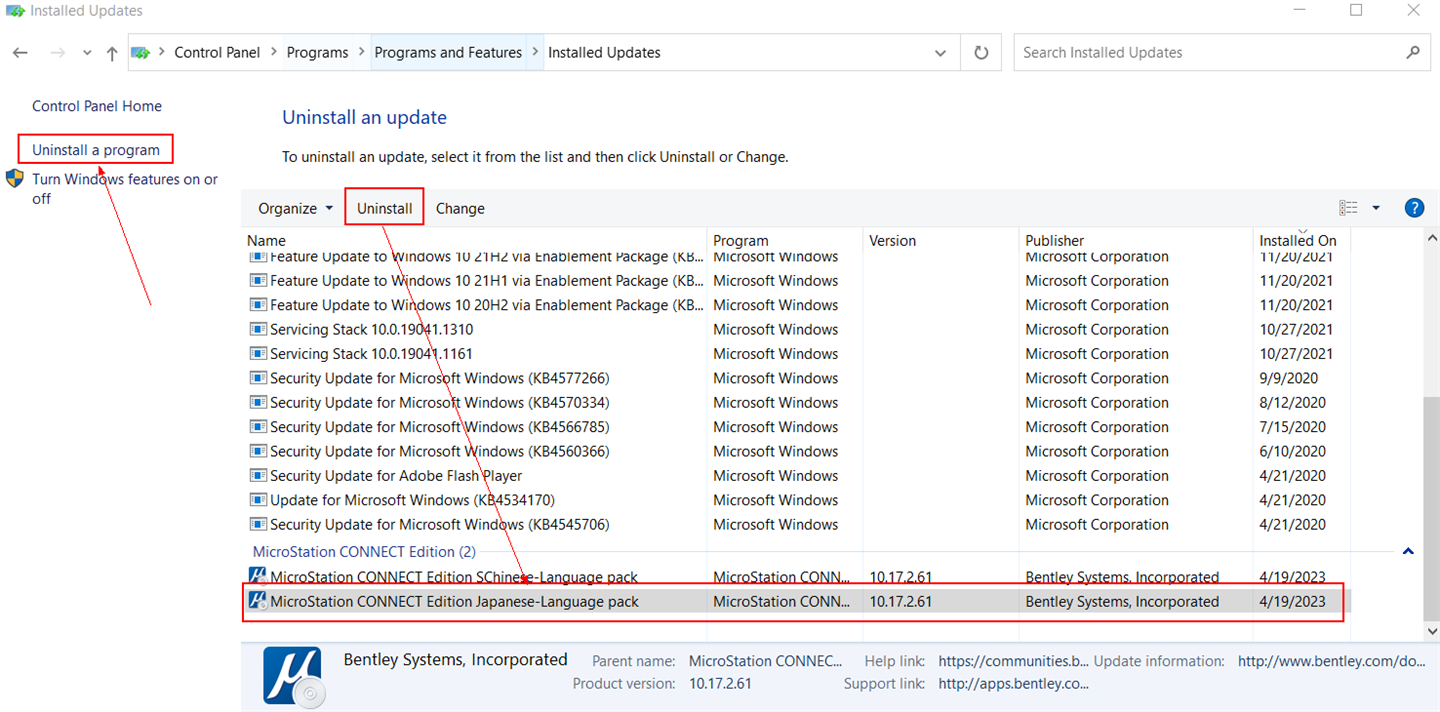Viewport: 1440px width, 712px height.
Task: Click the scrollbar up arrow
Action: pos(1431,239)
